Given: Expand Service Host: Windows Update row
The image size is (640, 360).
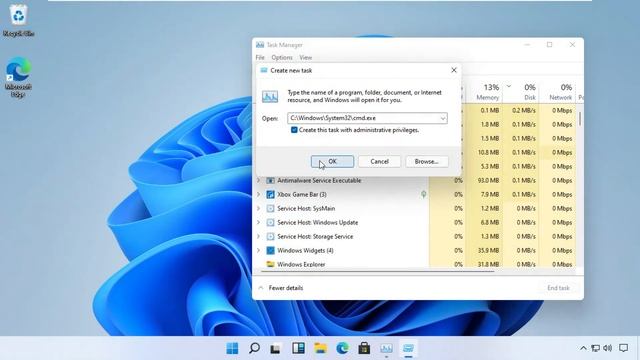Looking at the screenshot, I should [x=259, y=222].
